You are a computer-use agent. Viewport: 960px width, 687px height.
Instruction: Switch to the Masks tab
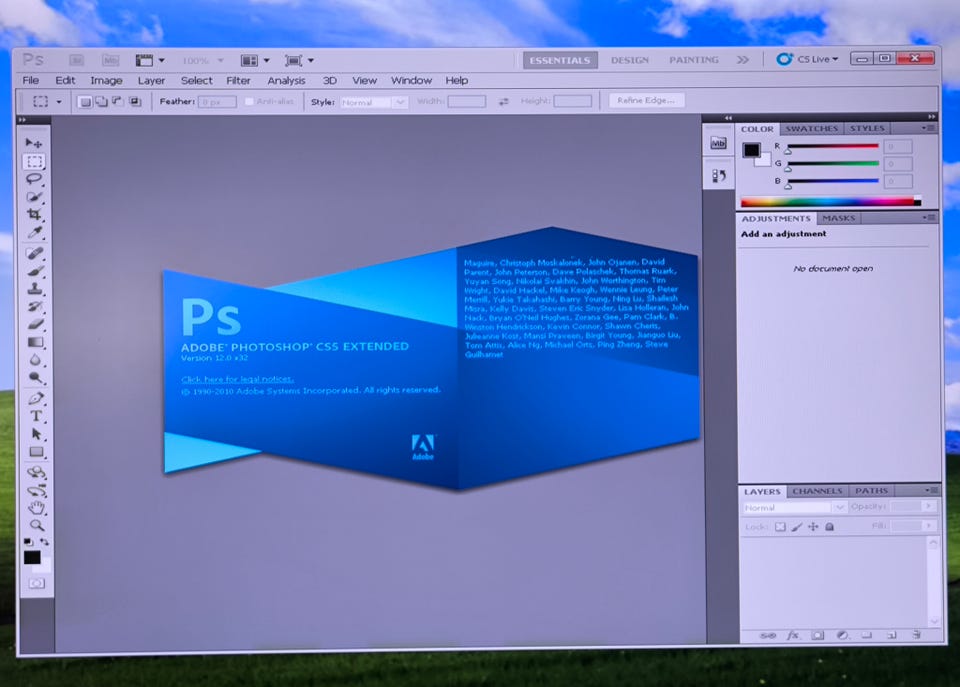pyautogui.click(x=839, y=218)
